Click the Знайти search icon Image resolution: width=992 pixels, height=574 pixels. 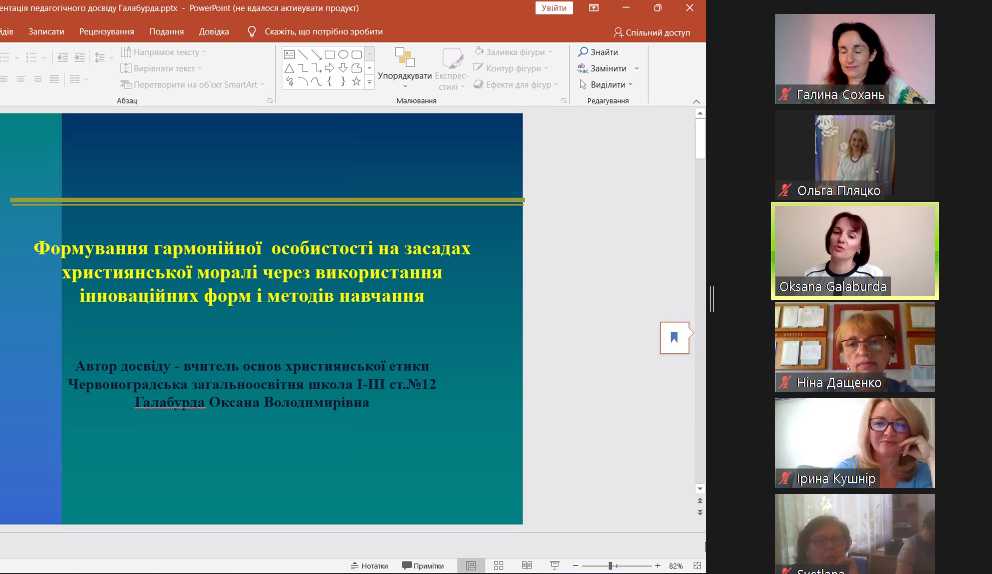click(x=582, y=52)
